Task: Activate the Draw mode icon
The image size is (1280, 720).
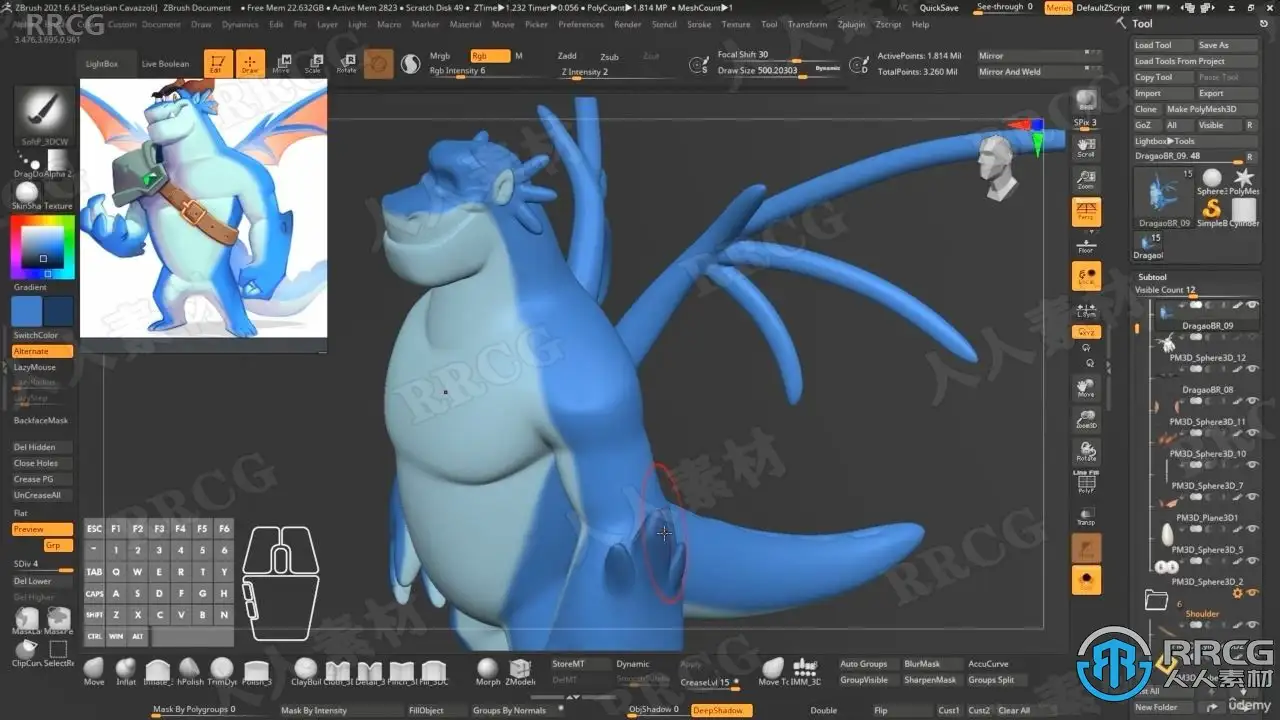Action: pyautogui.click(x=250, y=63)
